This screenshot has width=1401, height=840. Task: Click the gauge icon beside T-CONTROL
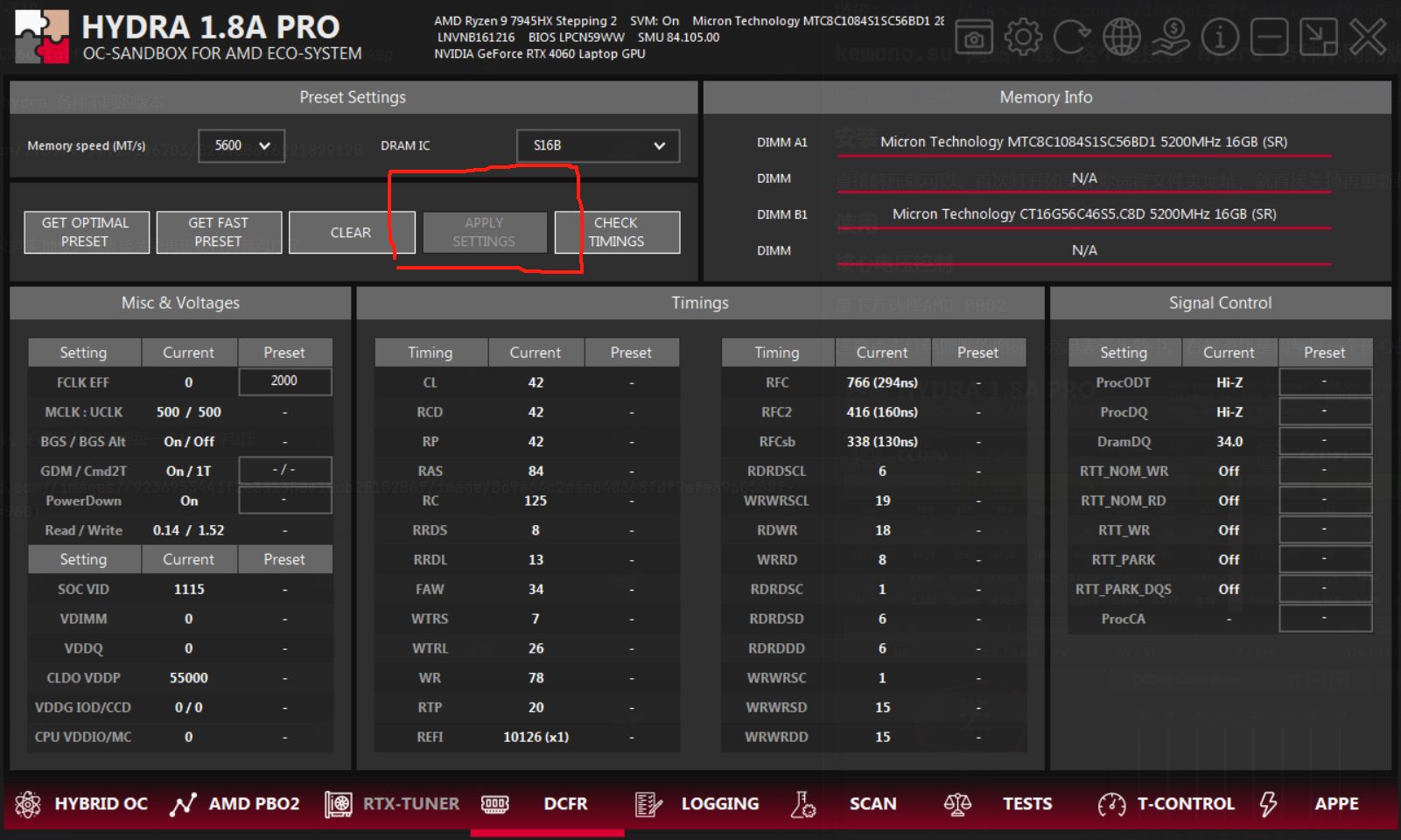tap(1112, 804)
